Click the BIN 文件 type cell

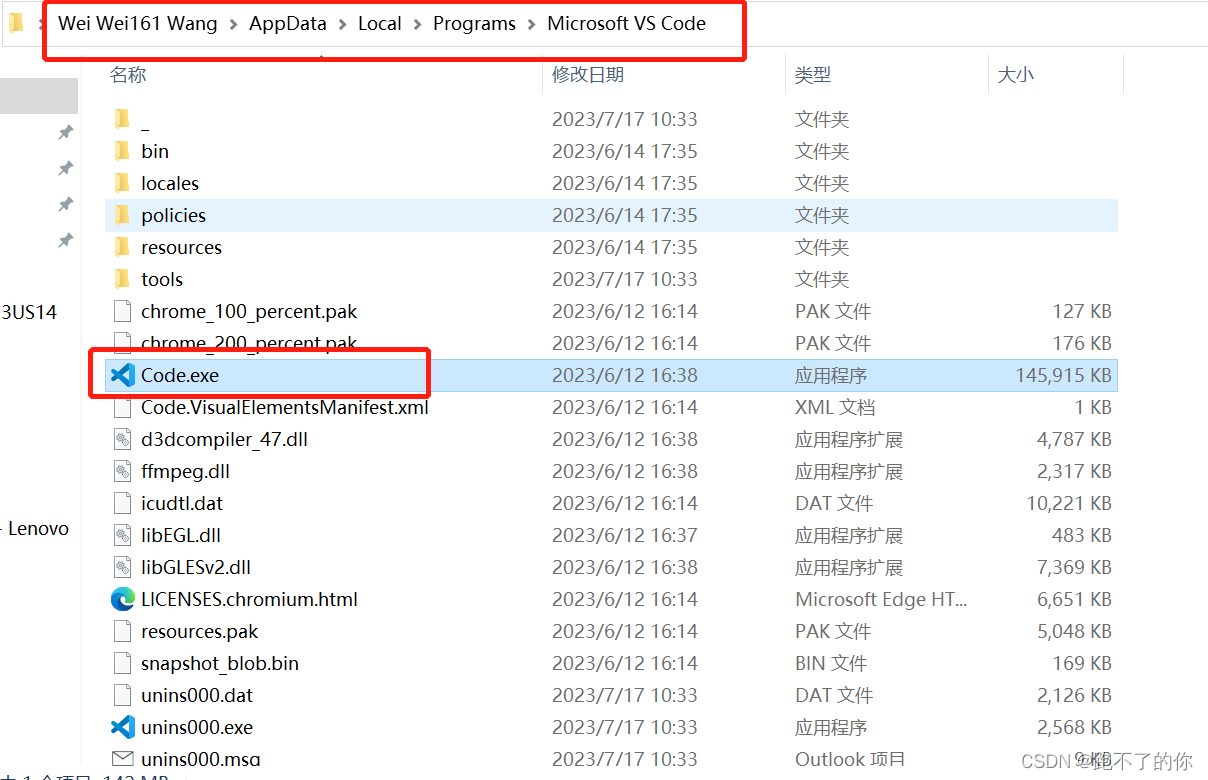[x=831, y=663]
